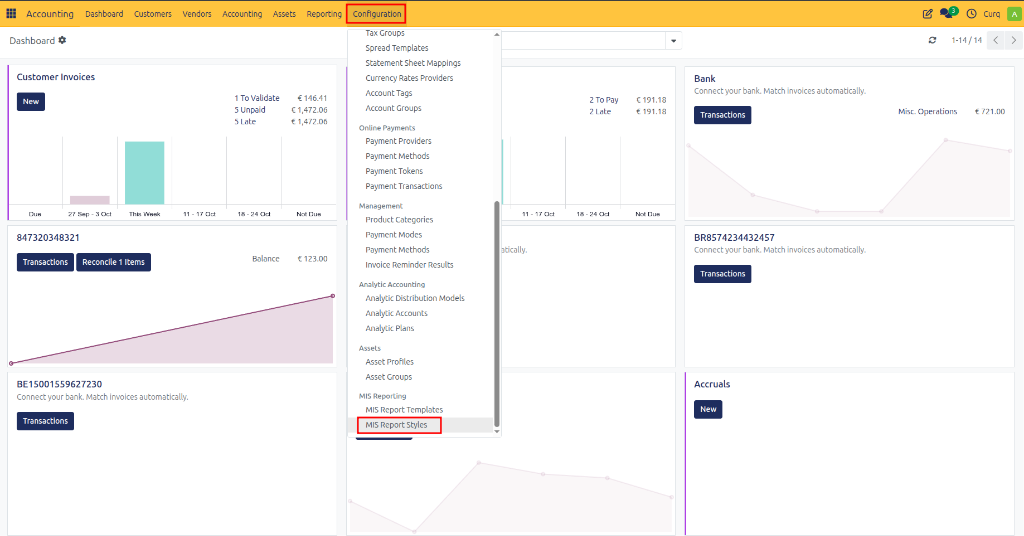Click 5 Late link
Screen dimensions: 1024x536
tap(245, 121)
